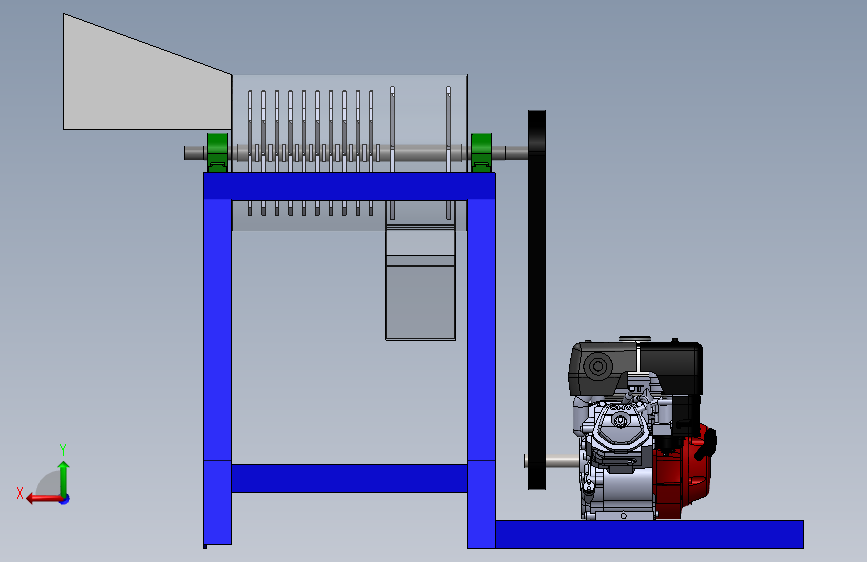The image size is (867, 562).
Task: Select the engine output shaft stub
Action: coord(552,461)
